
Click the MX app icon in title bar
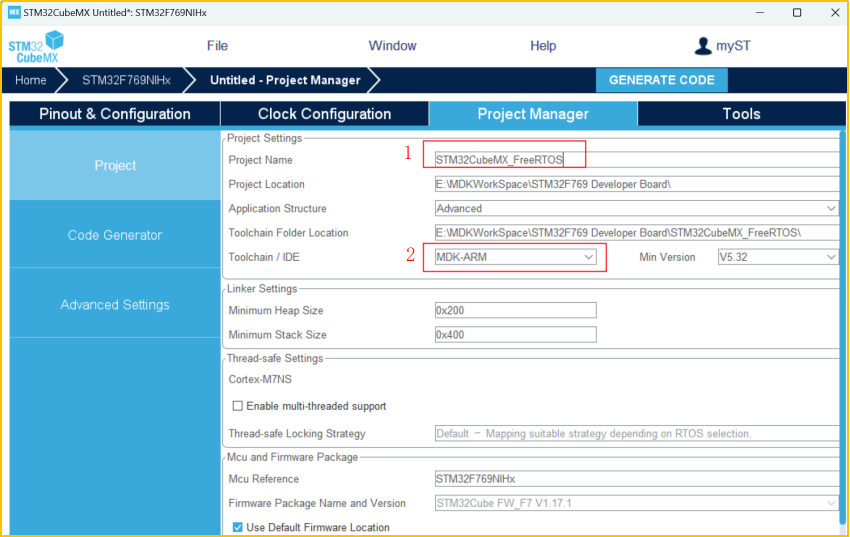click(14, 12)
